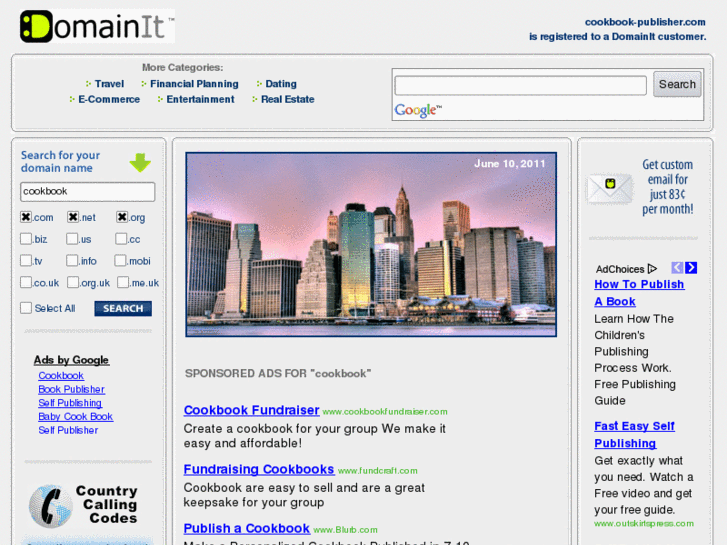Open the Entertainment category
The image size is (727, 545).
click(x=200, y=99)
